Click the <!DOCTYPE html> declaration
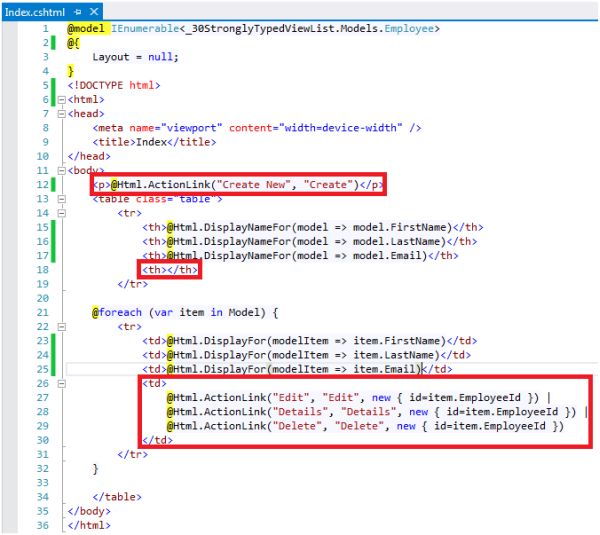The width and height of the screenshot is (600, 535). [114, 85]
